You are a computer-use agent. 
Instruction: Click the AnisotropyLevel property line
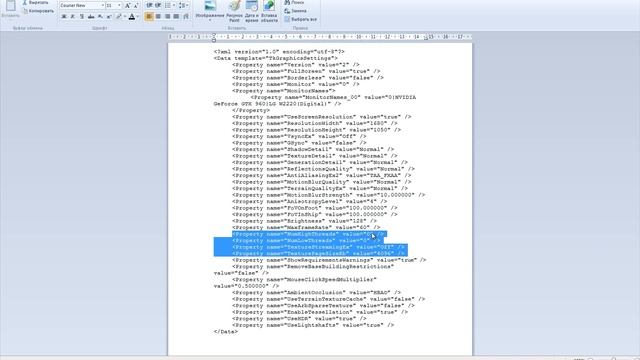click(x=310, y=202)
